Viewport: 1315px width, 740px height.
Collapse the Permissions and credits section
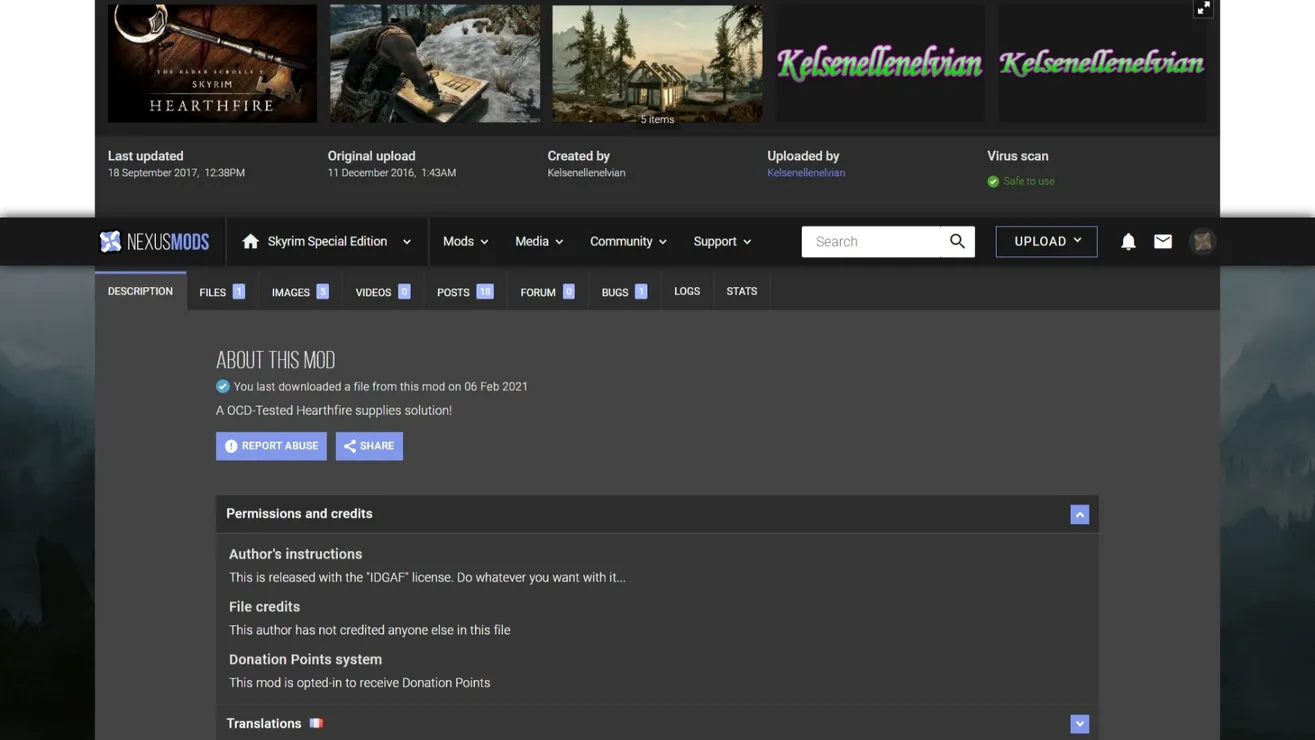pyautogui.click(x=1079, y=514)
